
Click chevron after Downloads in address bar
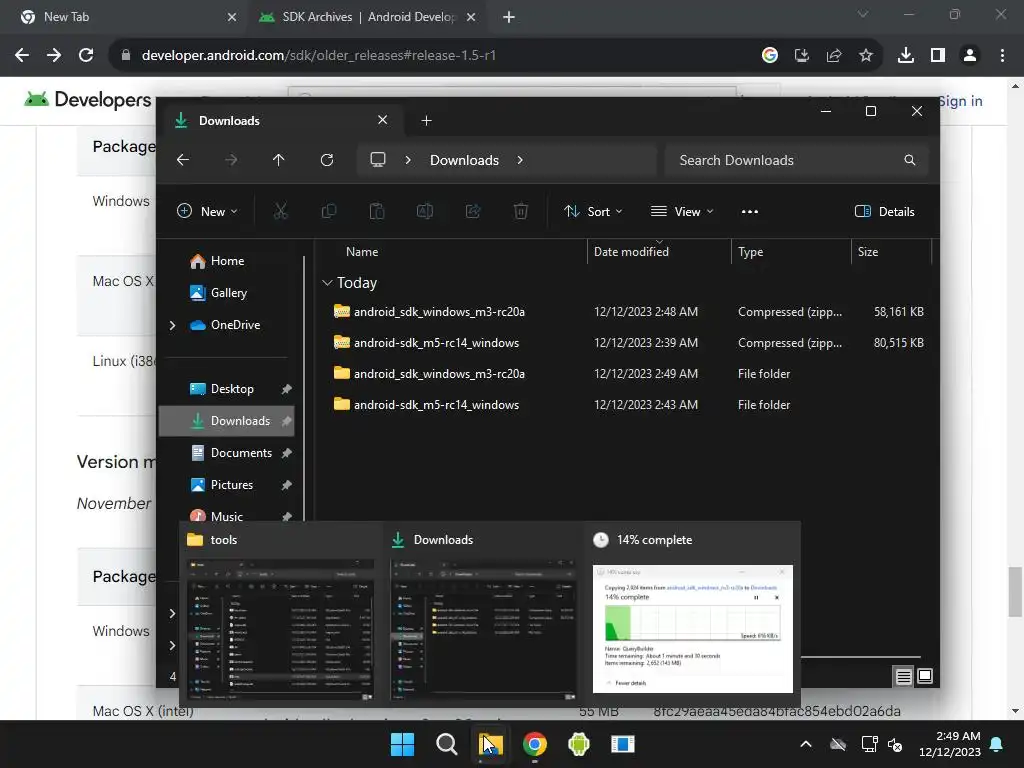tap(520, 160)
